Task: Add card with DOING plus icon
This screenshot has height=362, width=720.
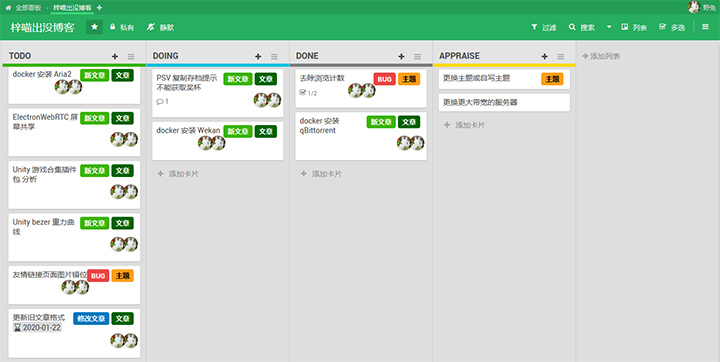Action: pyautogui.click(x=258, y=57)
